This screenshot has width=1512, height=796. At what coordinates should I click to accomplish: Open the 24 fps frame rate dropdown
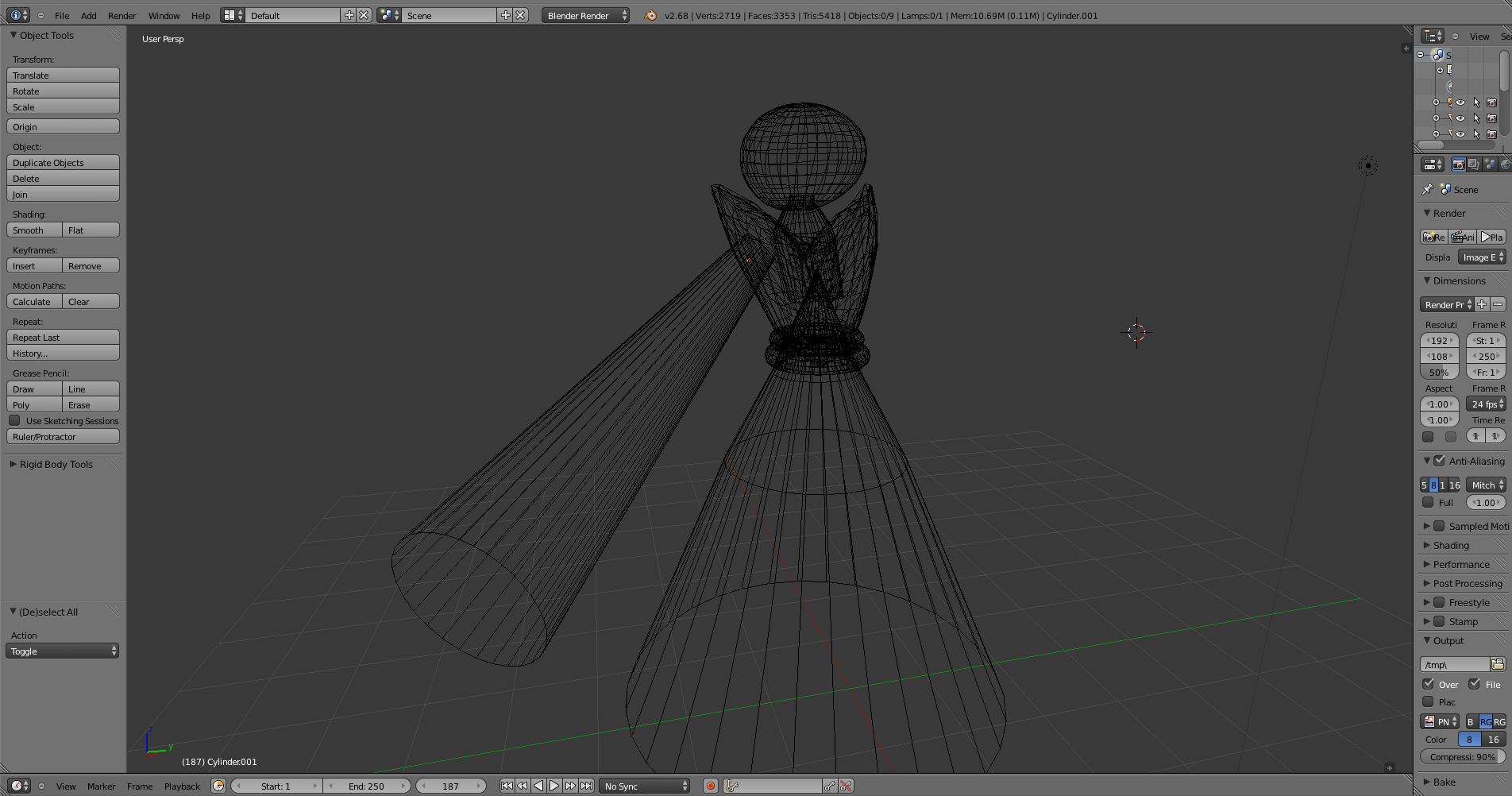[x=1486, y=404]
